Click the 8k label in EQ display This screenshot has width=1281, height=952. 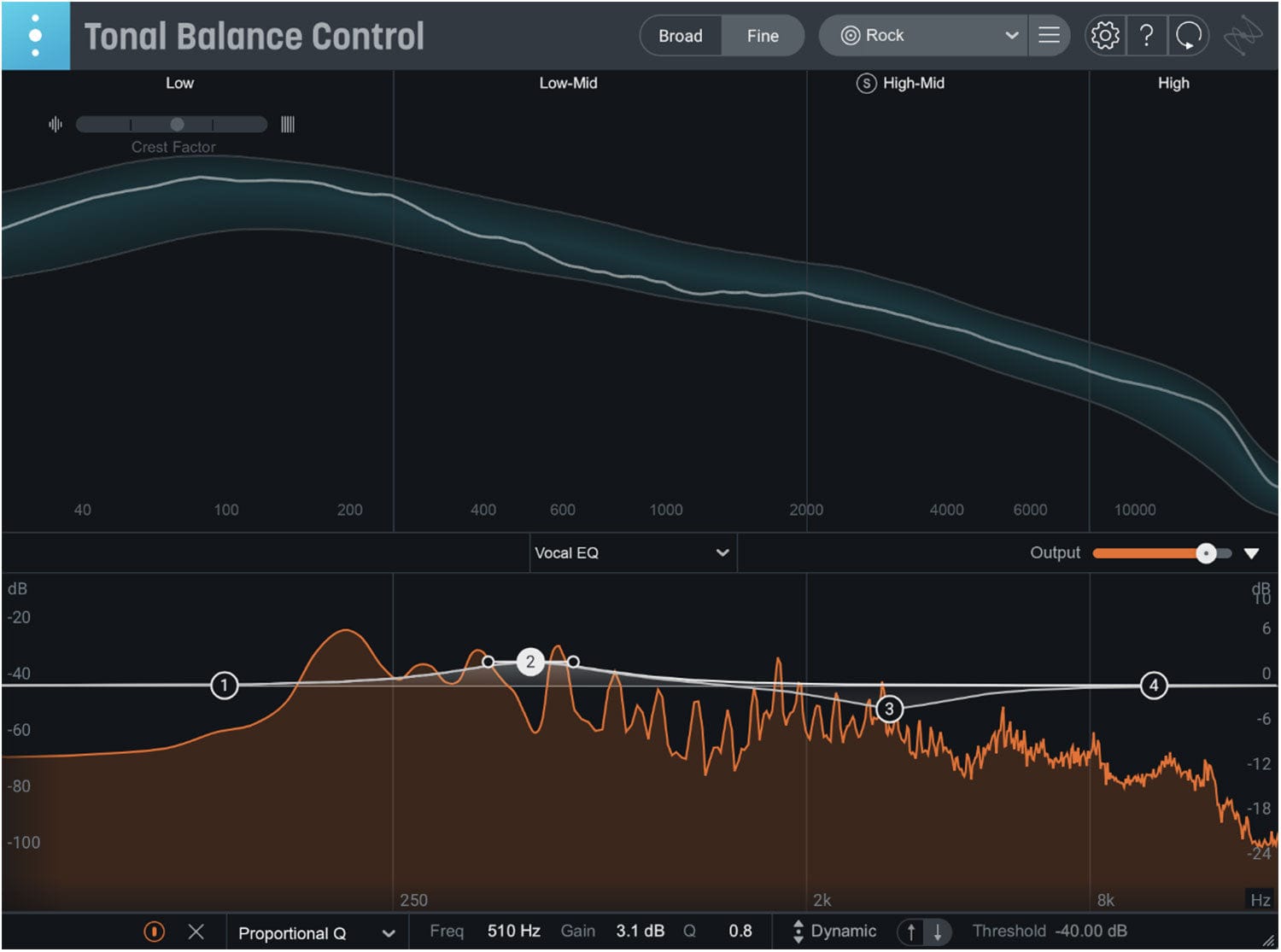(x=1106, y=900)
